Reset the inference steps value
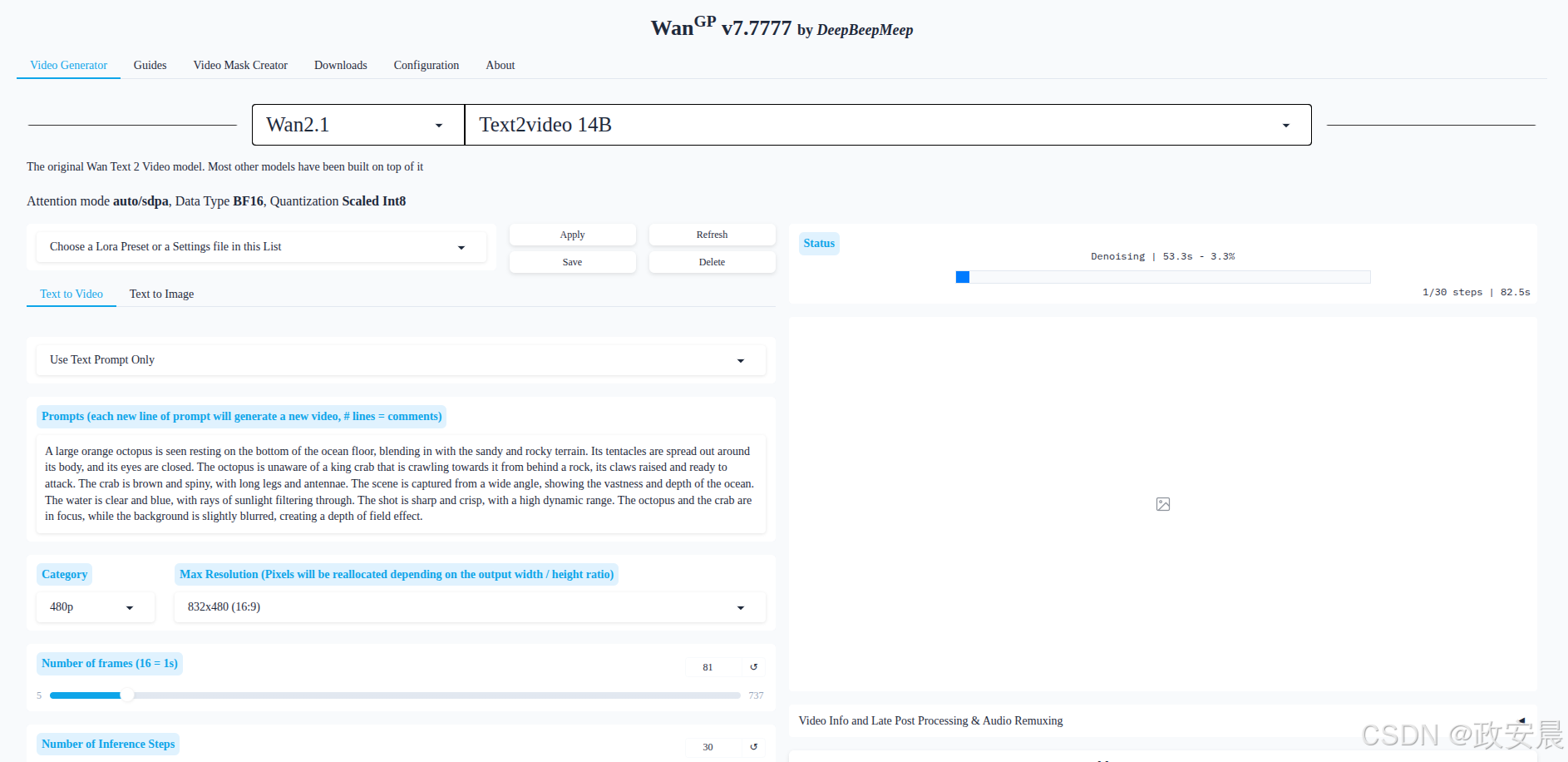 [753, 747]
